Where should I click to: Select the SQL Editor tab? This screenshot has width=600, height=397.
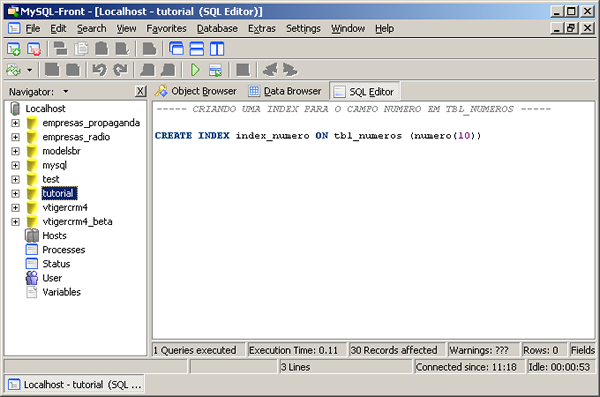pos(364,91)
